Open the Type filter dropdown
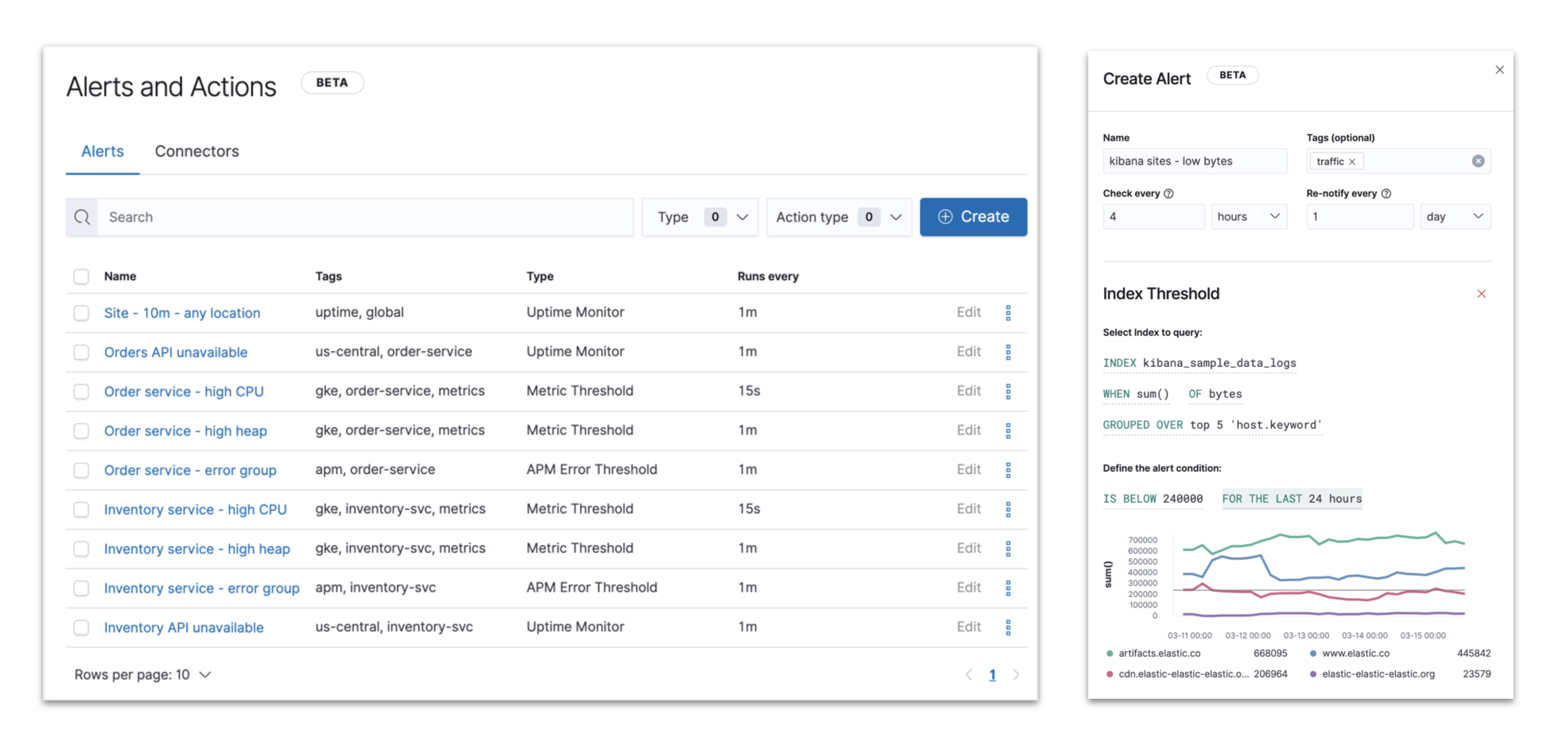This screenshot has width=1563, height=740. tap(700, 217)
